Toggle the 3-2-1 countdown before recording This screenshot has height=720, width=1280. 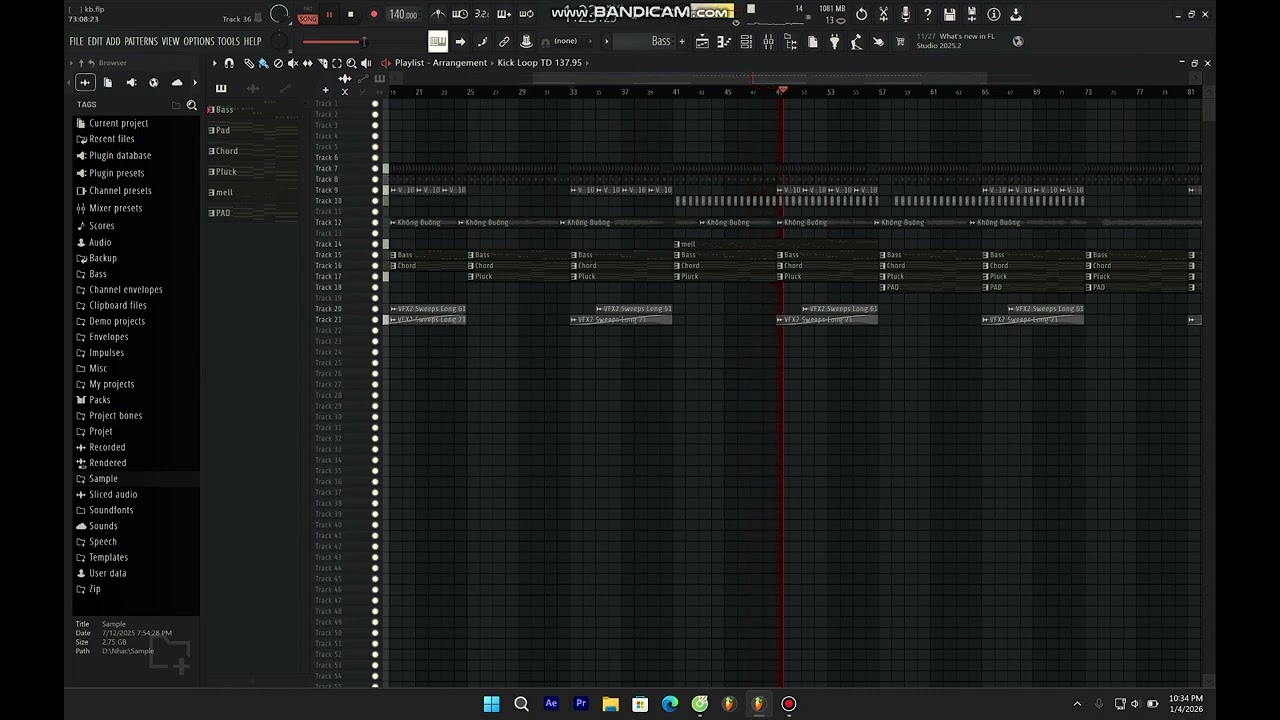pos(482,14)
